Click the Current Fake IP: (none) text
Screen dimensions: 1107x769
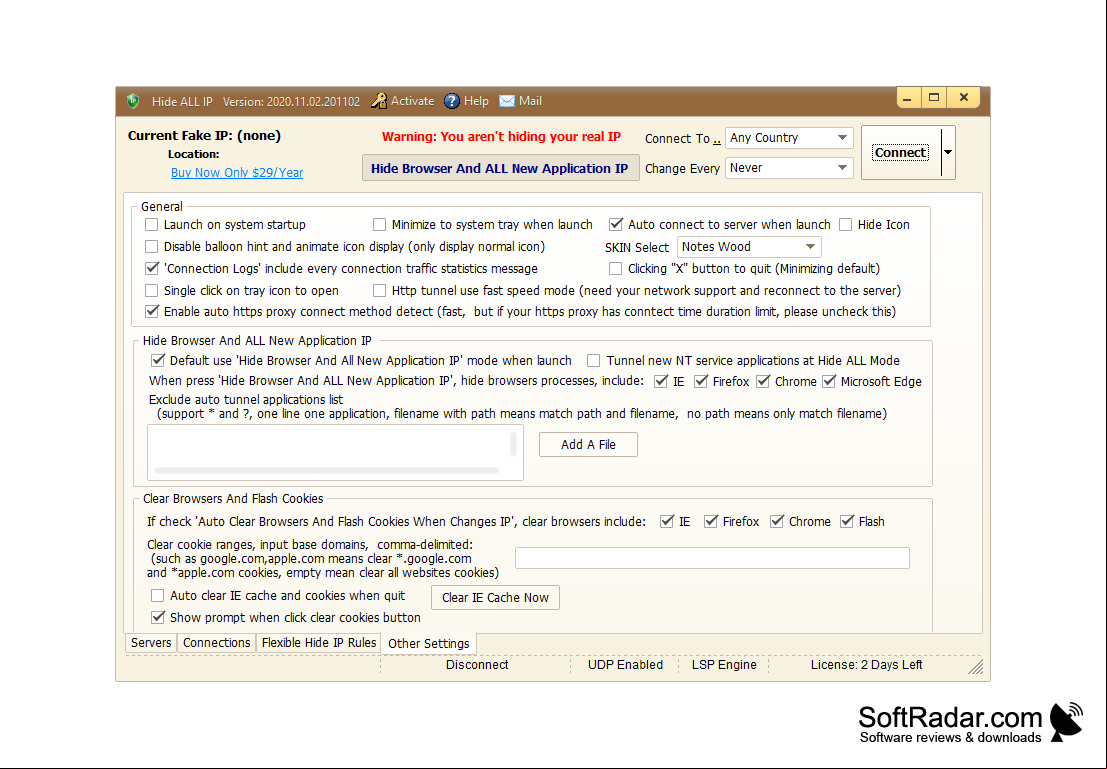pos(204,136)
